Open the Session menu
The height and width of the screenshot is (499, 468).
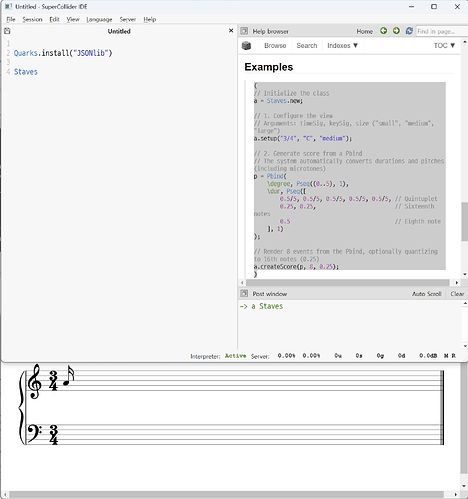(32, 19)
